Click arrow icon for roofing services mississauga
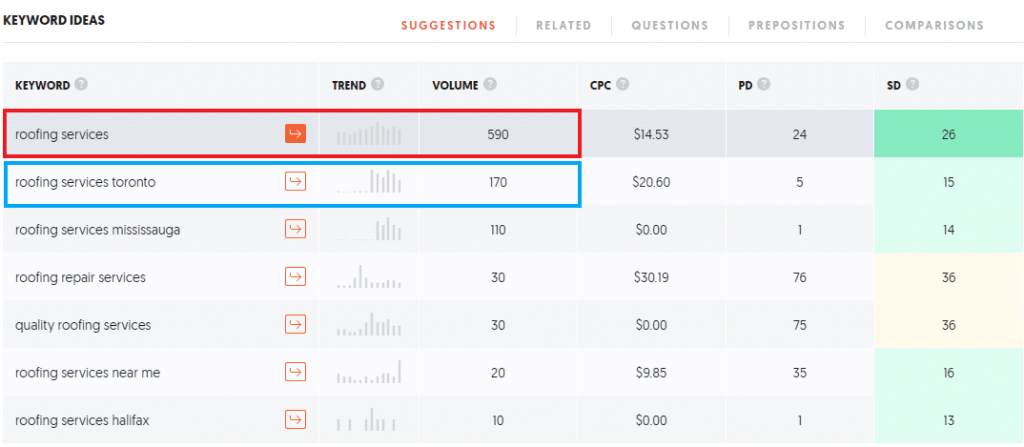 click(x=296, y=229)
